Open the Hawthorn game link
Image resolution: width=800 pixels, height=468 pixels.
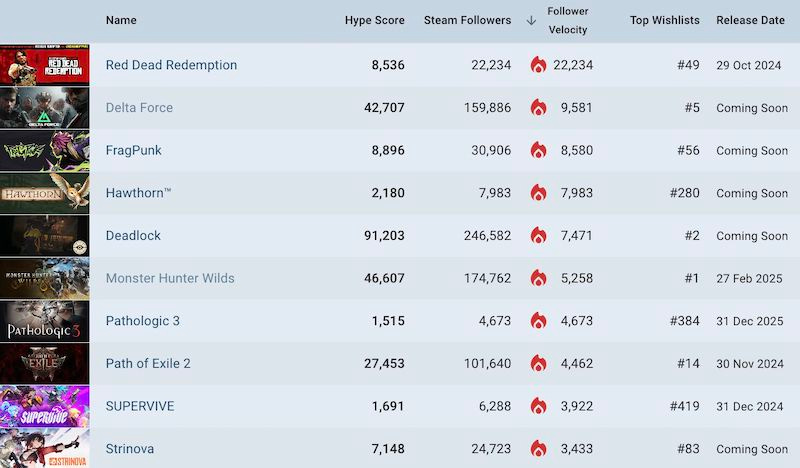138,193
